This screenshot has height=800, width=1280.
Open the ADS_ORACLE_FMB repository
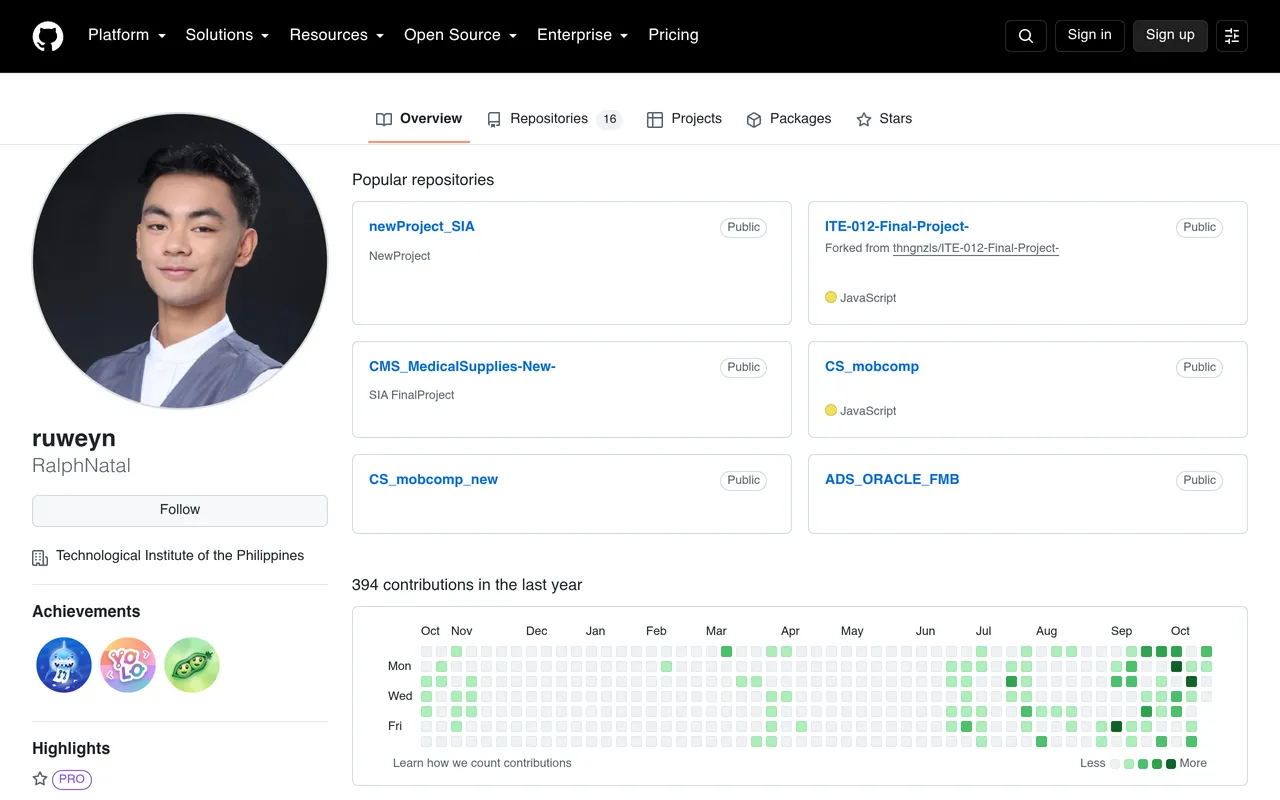click(x=892, y=479)
